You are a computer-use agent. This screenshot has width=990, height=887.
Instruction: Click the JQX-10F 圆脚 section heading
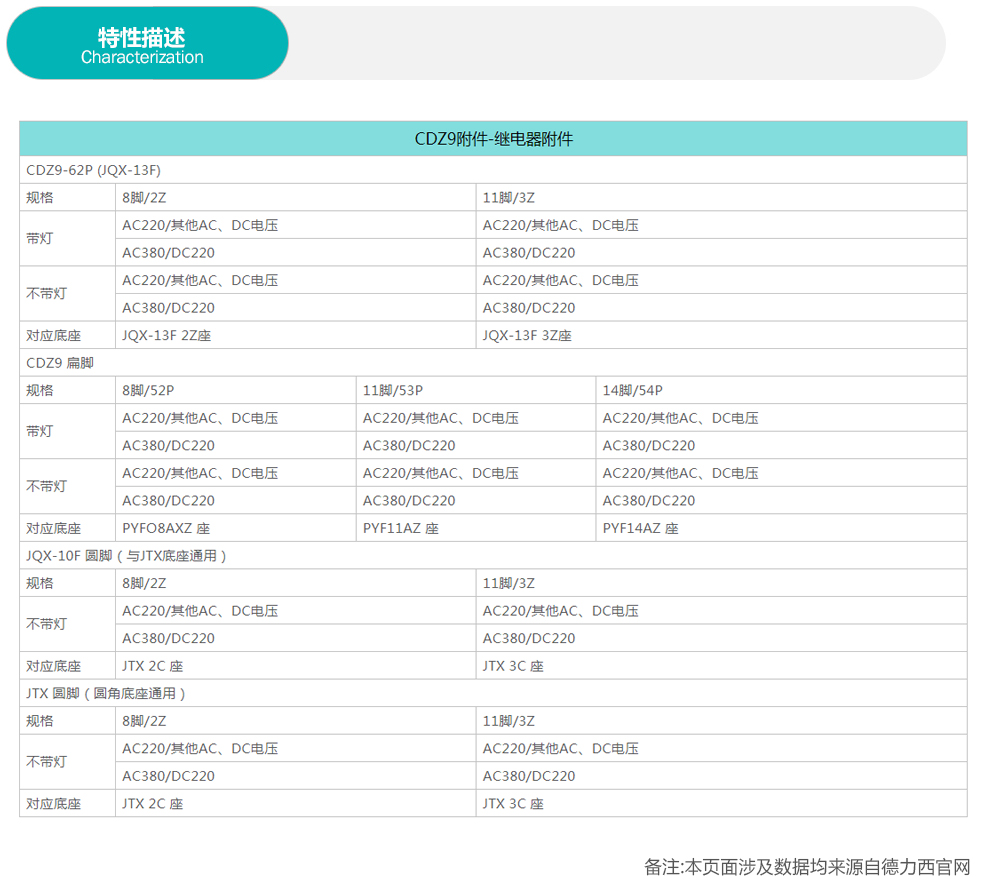127,555
